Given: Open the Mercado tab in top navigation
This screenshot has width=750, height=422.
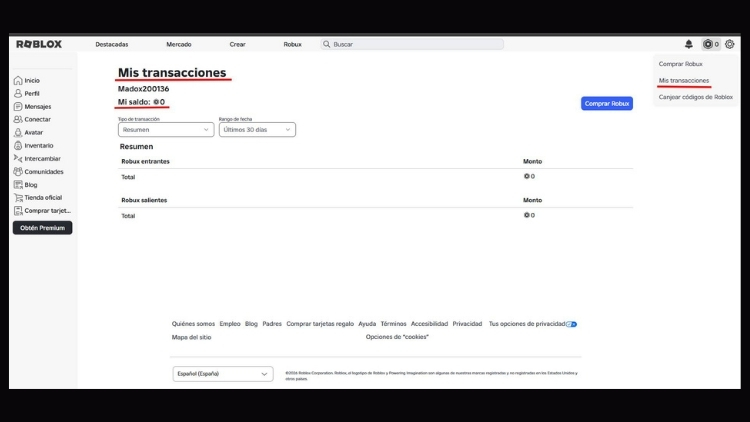Looking at the screenshot, I should 178,44.
